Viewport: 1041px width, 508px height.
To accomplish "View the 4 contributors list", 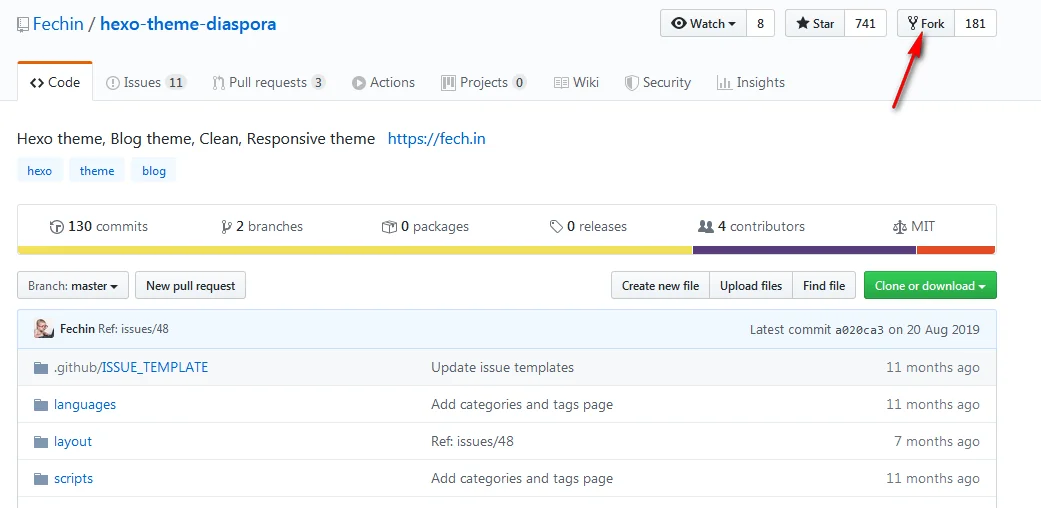I will (751, 226).
